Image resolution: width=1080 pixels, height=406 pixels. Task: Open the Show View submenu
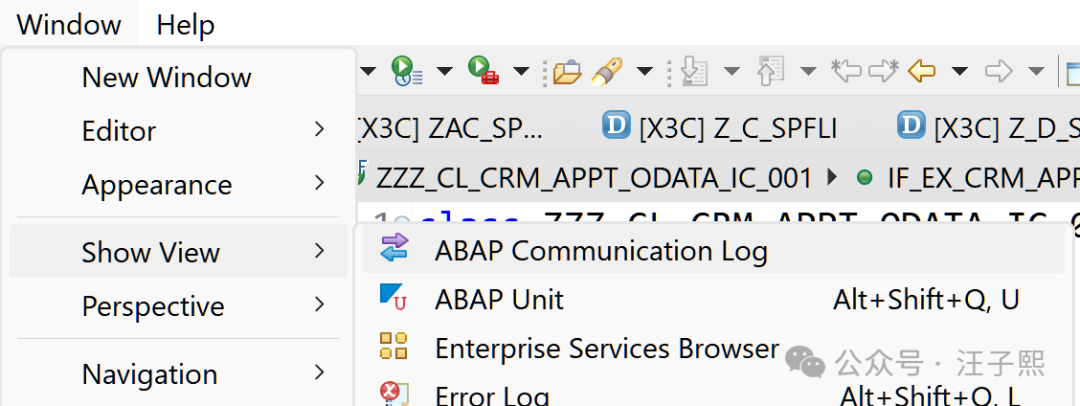click(x=178, y=252)
